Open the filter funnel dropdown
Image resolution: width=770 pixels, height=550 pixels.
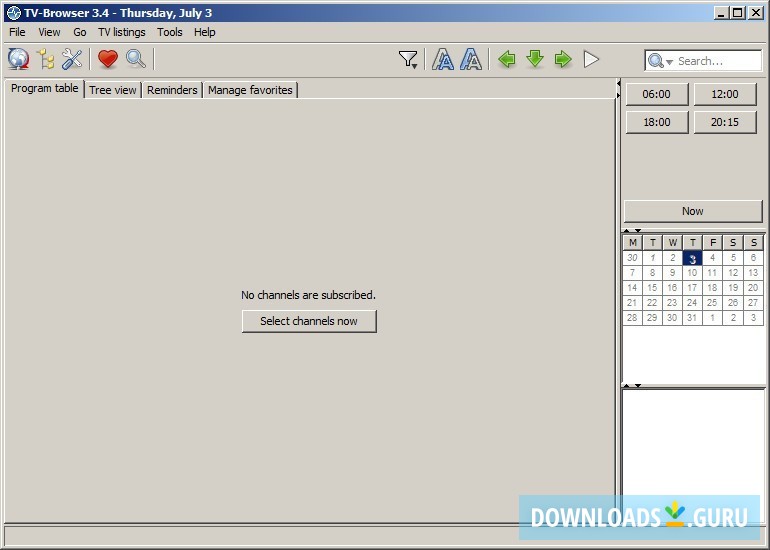408,60
